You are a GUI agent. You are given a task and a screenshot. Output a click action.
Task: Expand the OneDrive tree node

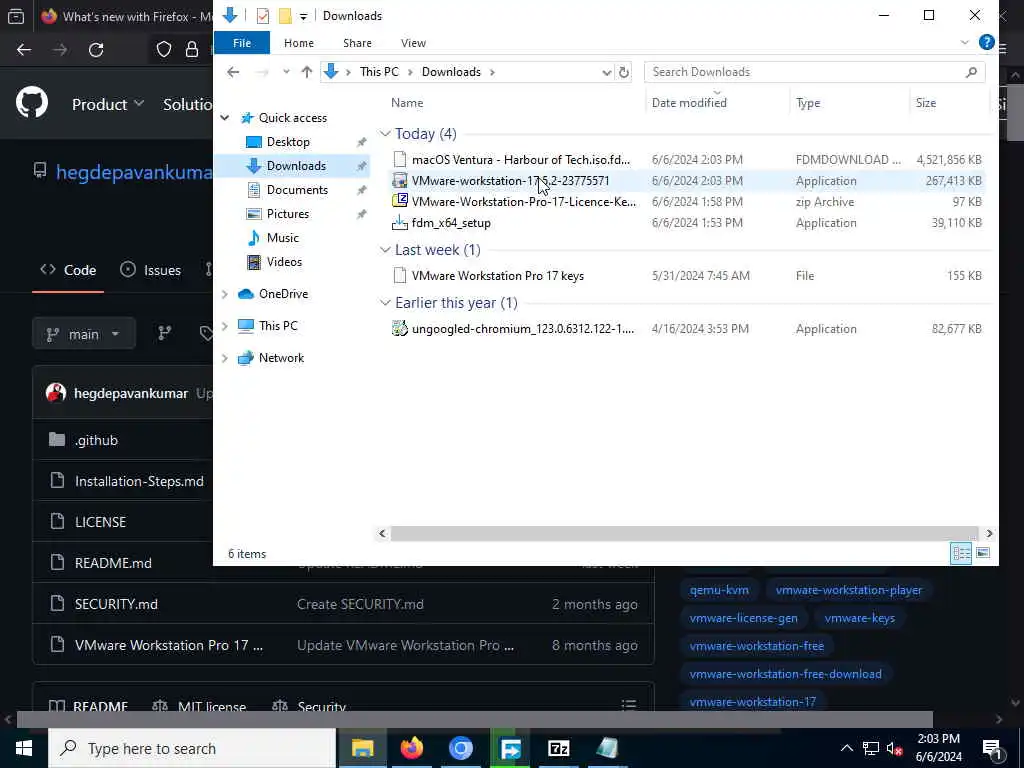pyautogui.click(x=225, y=294)
